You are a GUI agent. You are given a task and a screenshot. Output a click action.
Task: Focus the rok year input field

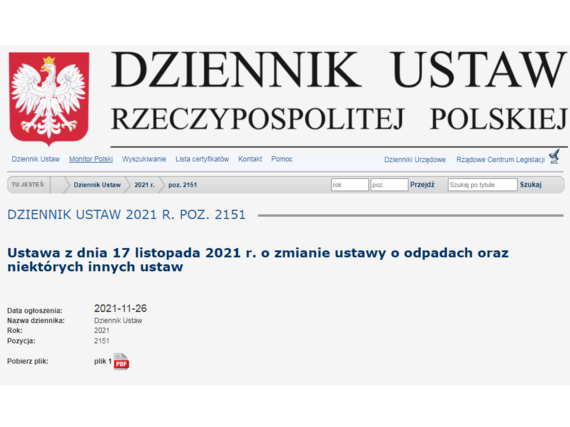tap(350, 185)
